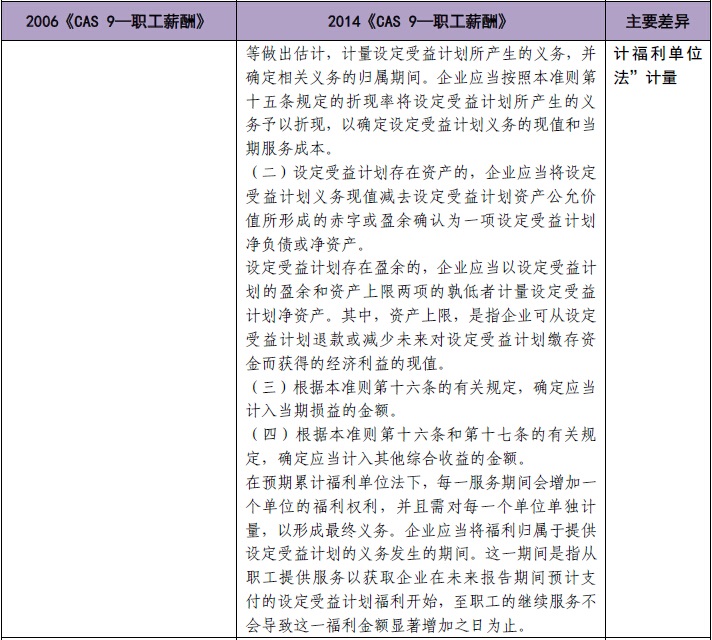Click the line starting 职工提供服务以获取企业
The width and height of the screenshot is (712, 640).
(420, 578)
